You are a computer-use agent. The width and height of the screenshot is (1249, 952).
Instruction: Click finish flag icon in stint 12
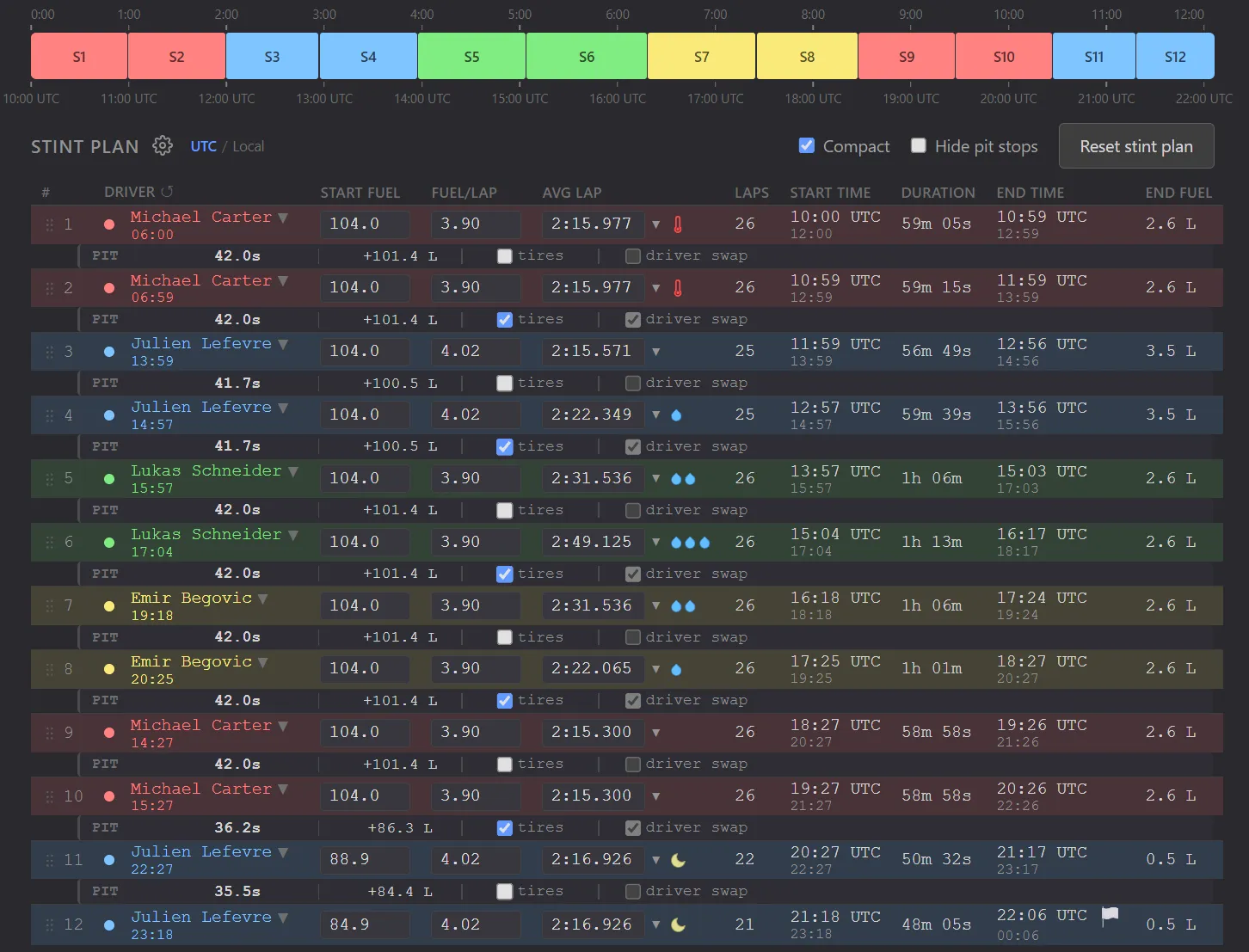point(1111,915)
